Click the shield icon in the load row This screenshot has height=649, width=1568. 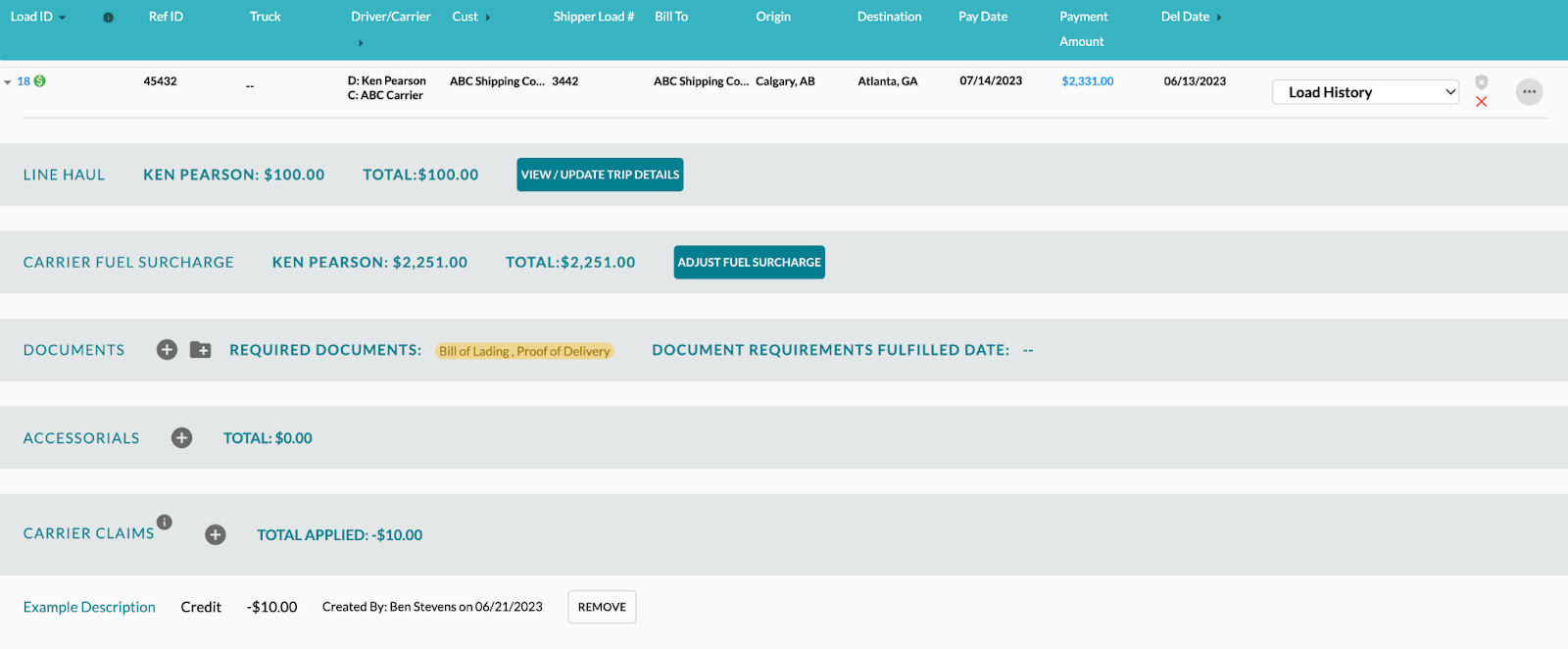click(1481, 82)
